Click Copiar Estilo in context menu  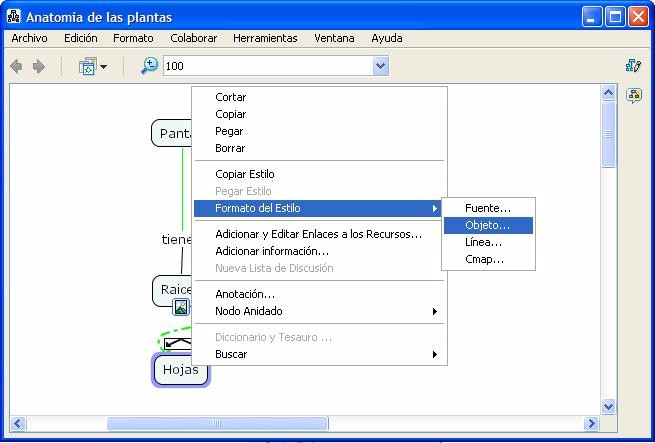[245, 174]
